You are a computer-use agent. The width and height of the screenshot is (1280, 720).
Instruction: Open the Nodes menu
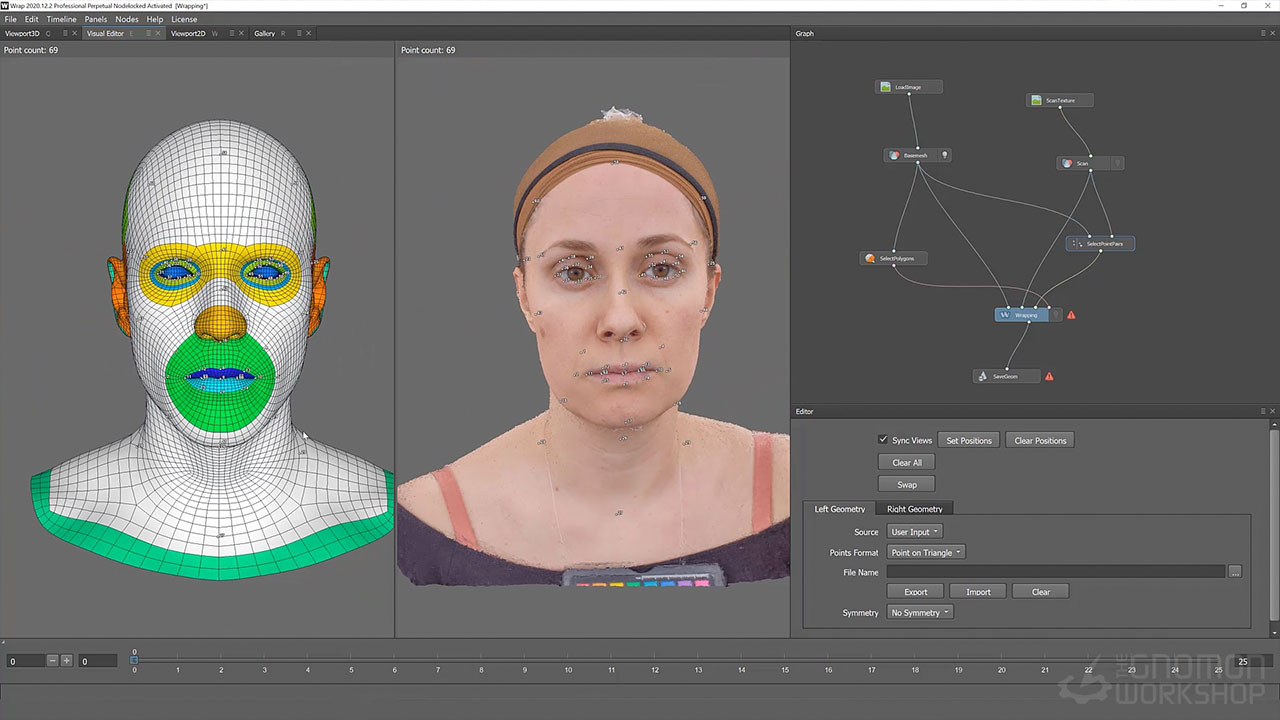(127, 19)
